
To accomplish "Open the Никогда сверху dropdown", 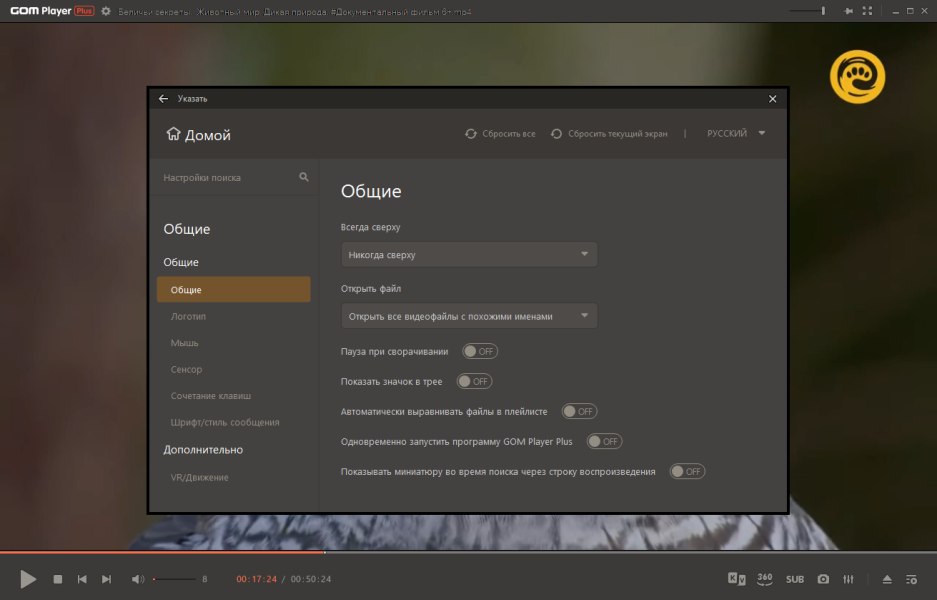I will [x=469, y=255].
